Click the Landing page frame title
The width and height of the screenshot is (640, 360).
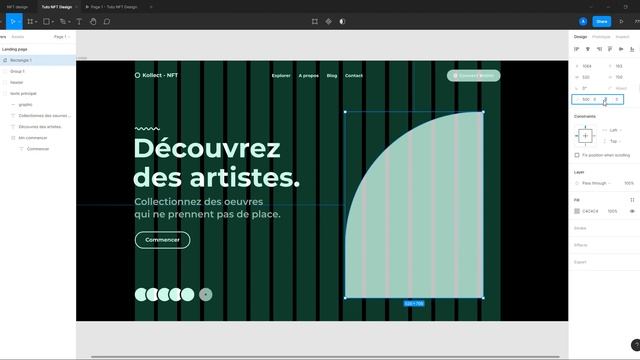tap(15, 49)
